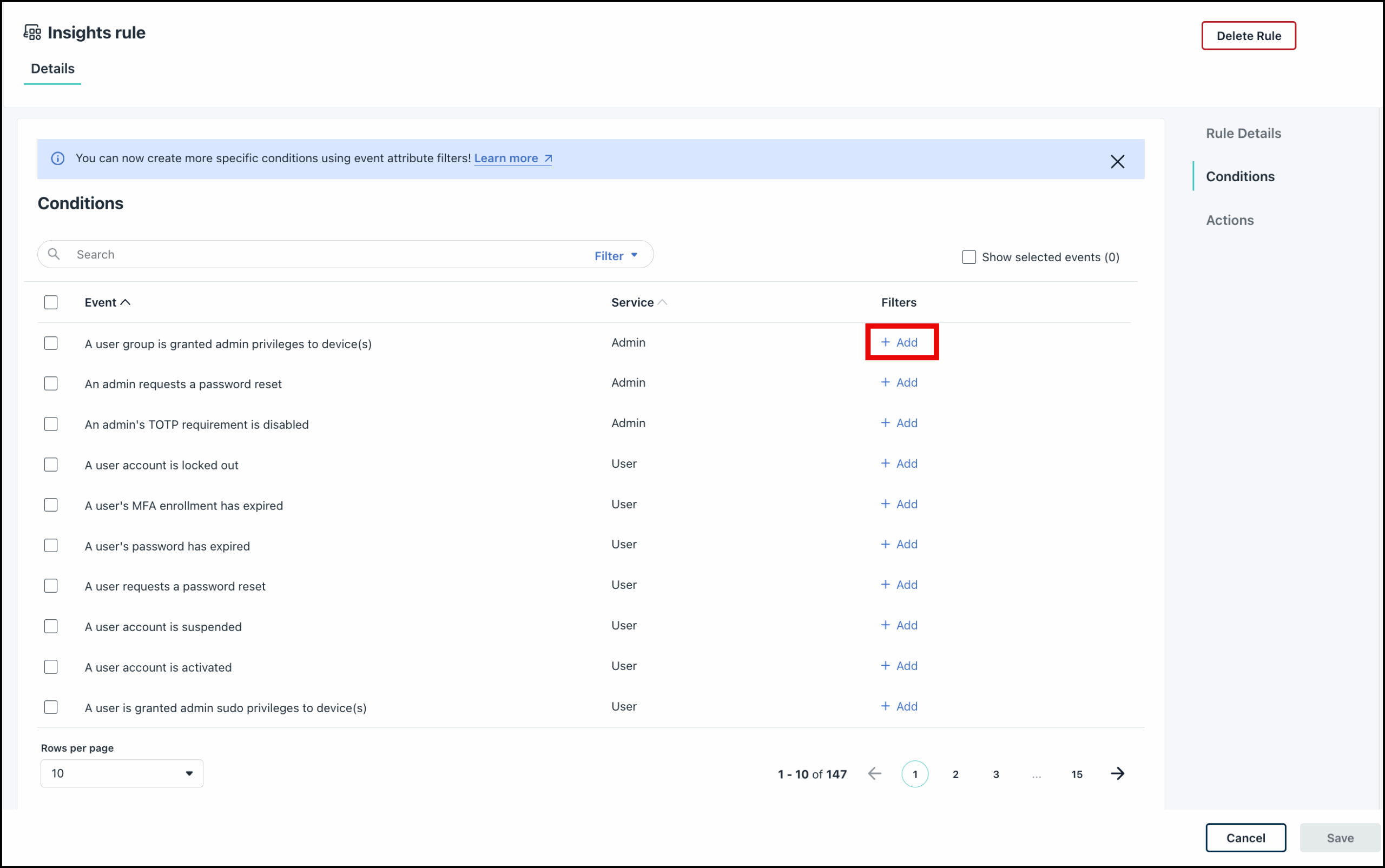Click the Delete Rule button

(1248, 36)
